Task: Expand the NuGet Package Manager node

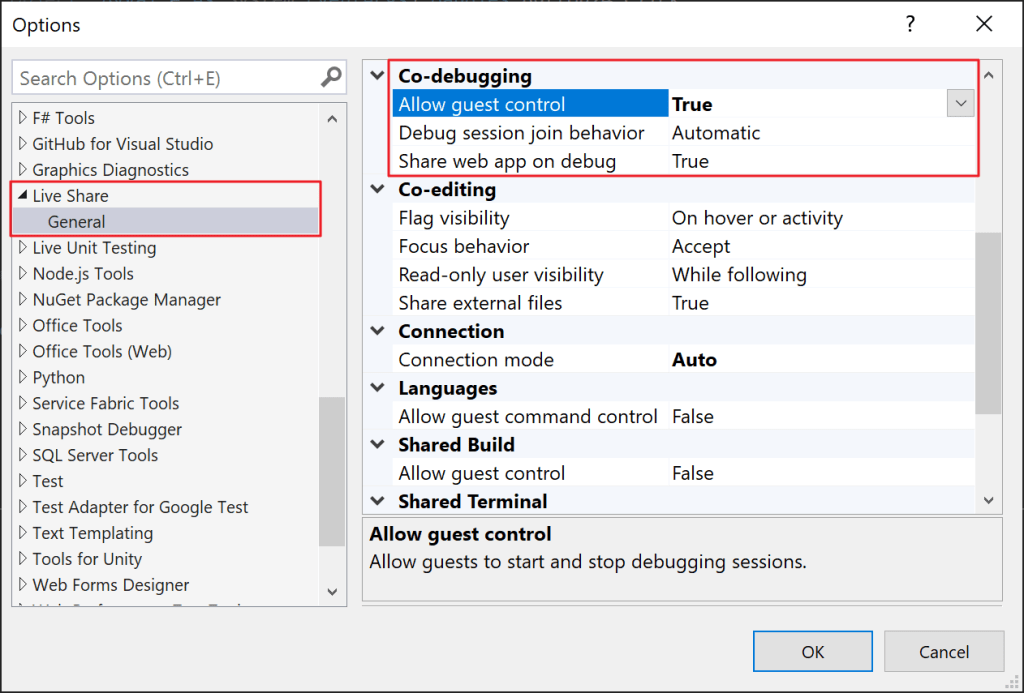Action: point(22,299)
